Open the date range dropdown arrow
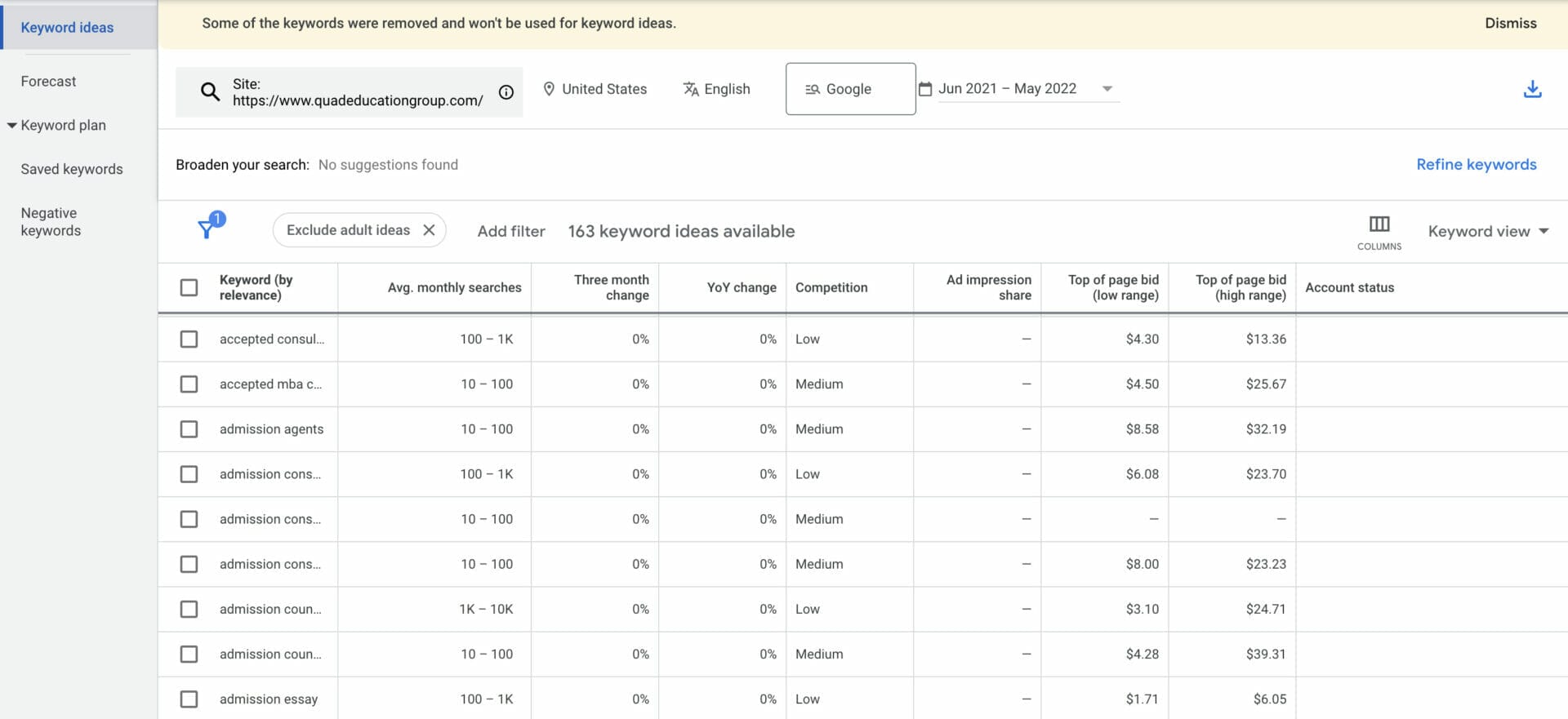1568x719 pixels. 1107,89
